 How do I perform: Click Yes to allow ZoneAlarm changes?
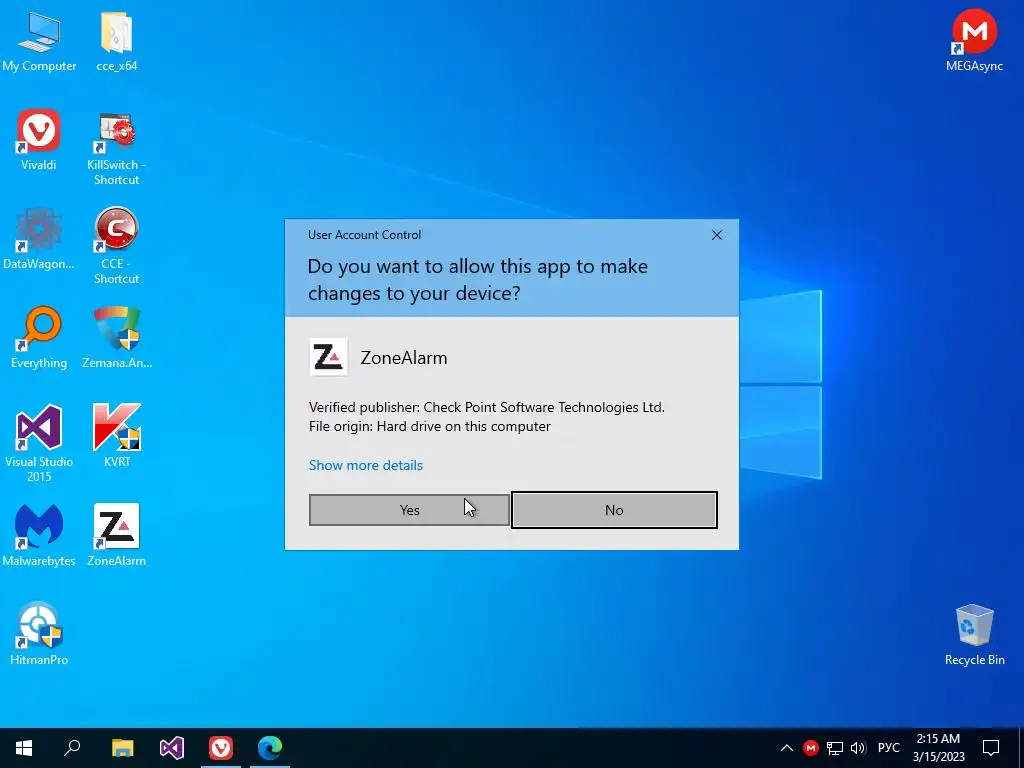[x=409, y=510]
